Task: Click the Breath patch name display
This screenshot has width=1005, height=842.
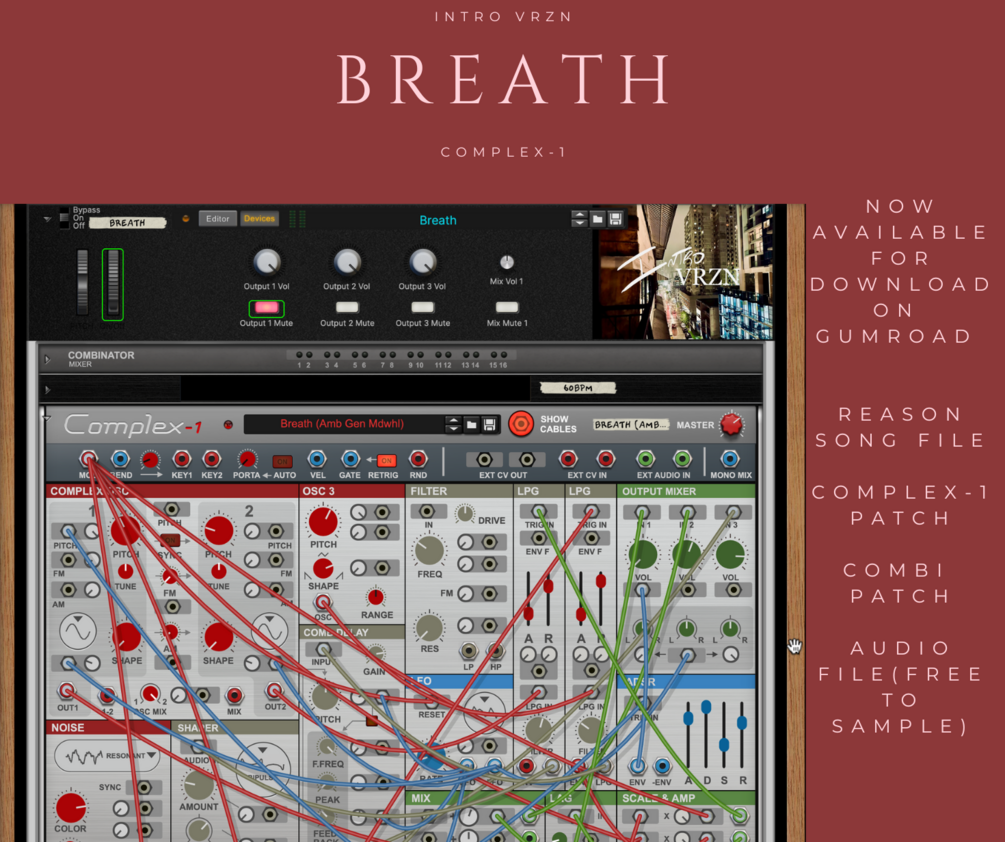Action: pyautogui.click(x=438, y=220)
